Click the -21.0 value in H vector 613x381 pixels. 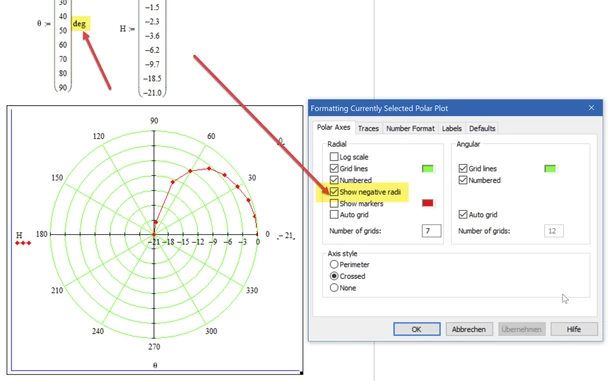152,93
